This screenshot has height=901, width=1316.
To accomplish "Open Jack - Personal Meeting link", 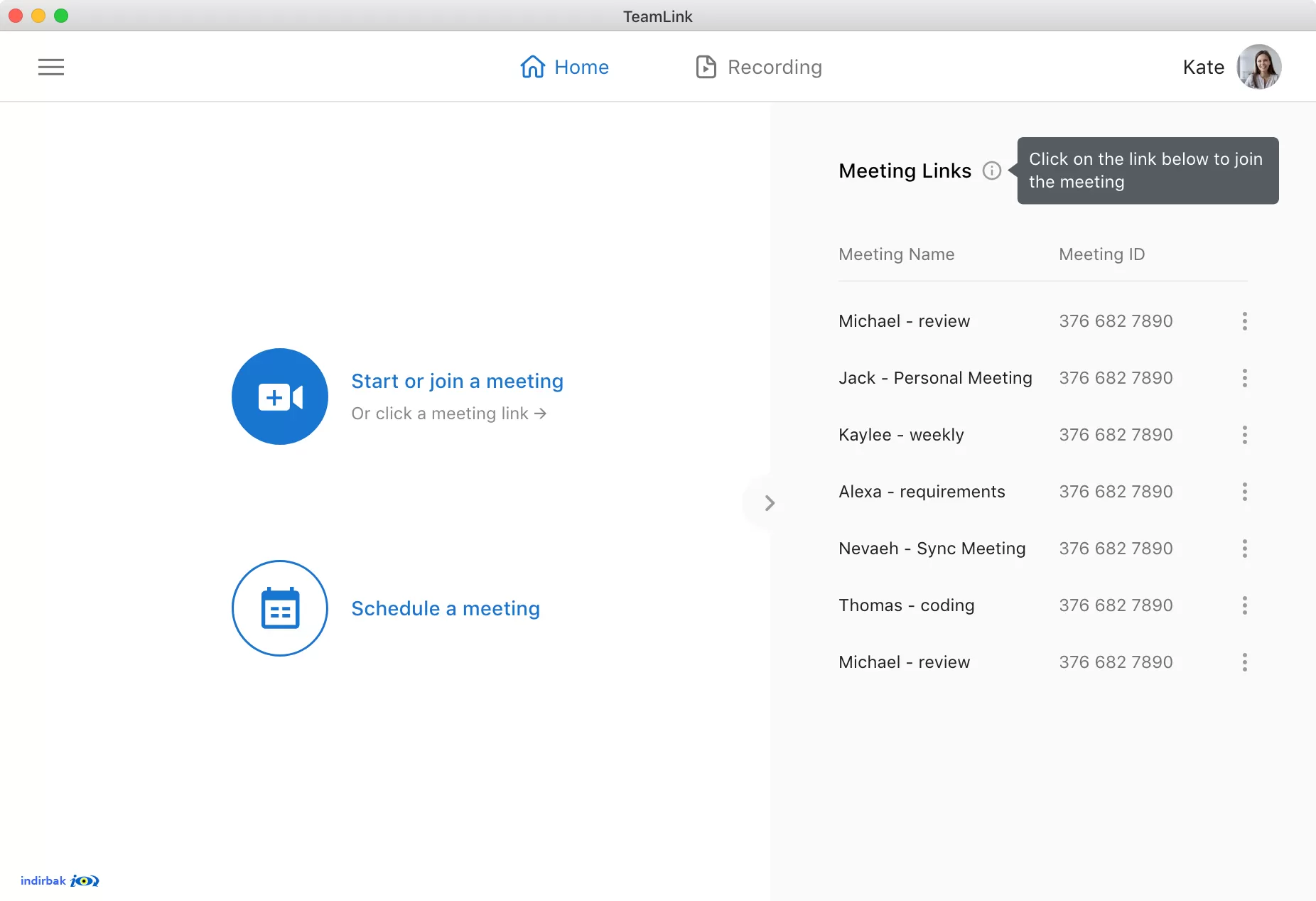I will (935, 378).
